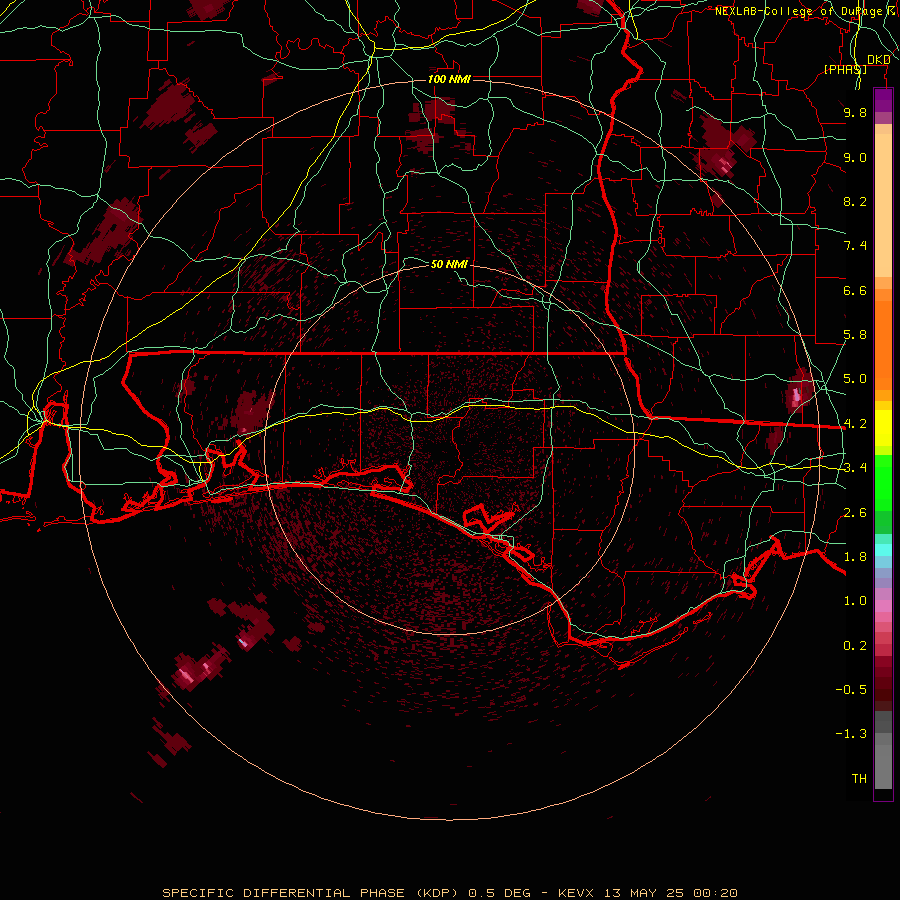Pick the bright green band of the color bar
Image resolution: width=900 pixels, height=900 pixels.
click(x=883, y=483)
